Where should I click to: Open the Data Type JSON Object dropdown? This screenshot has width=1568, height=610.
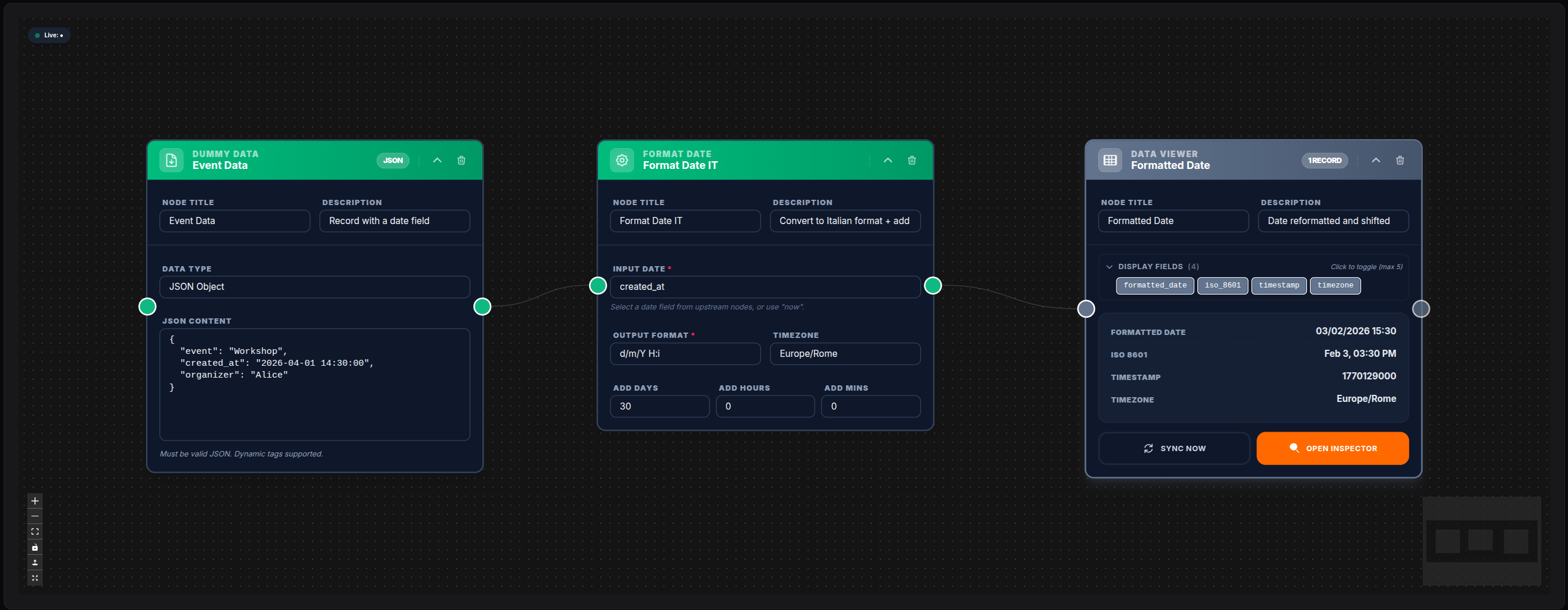coord(314,286)
